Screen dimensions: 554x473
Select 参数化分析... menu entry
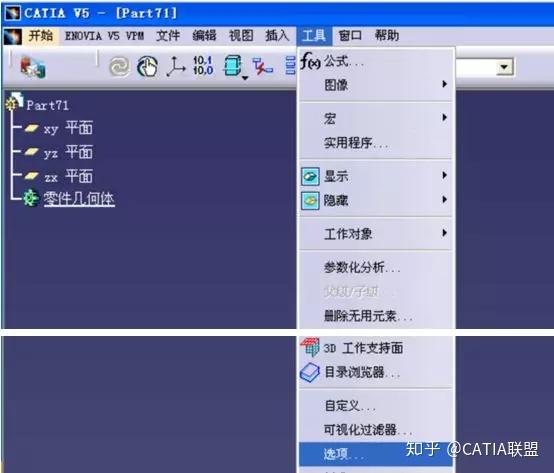pyautogui.click(x=376, y=267)
